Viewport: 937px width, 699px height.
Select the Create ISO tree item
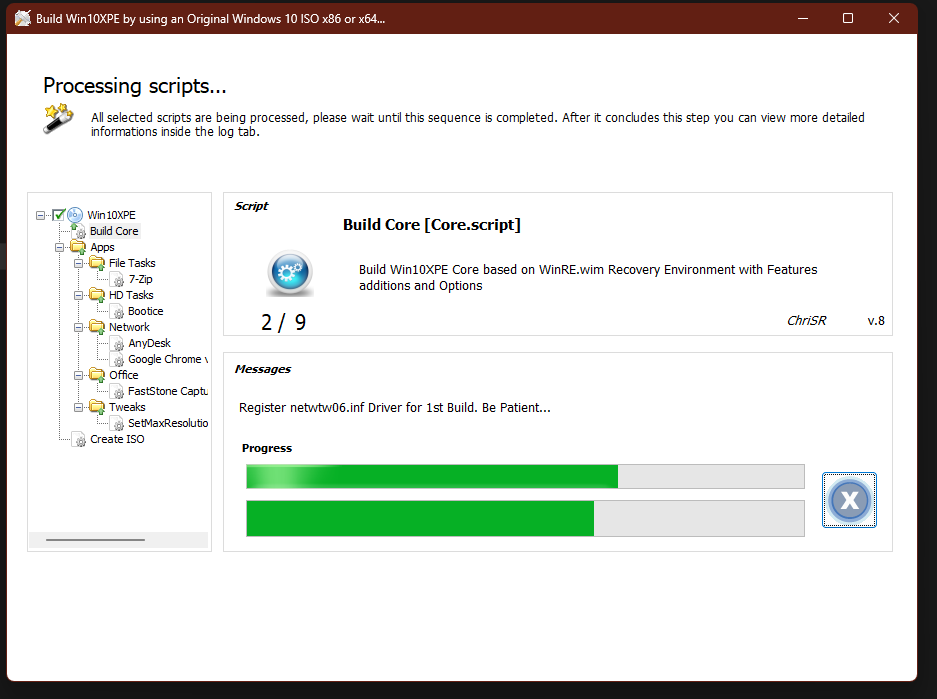click(x=117, y=439)
